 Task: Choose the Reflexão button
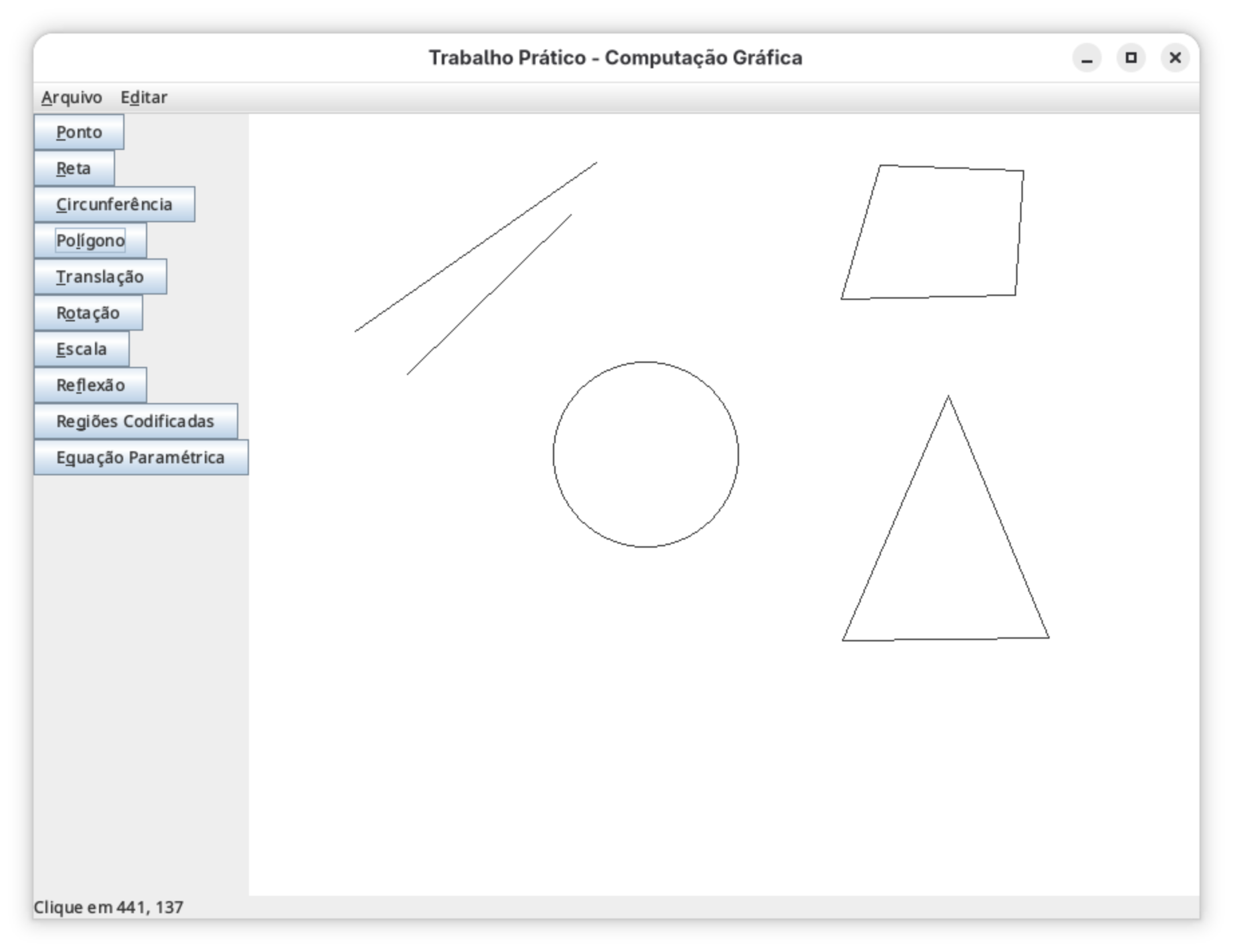(x=90, y=386)
